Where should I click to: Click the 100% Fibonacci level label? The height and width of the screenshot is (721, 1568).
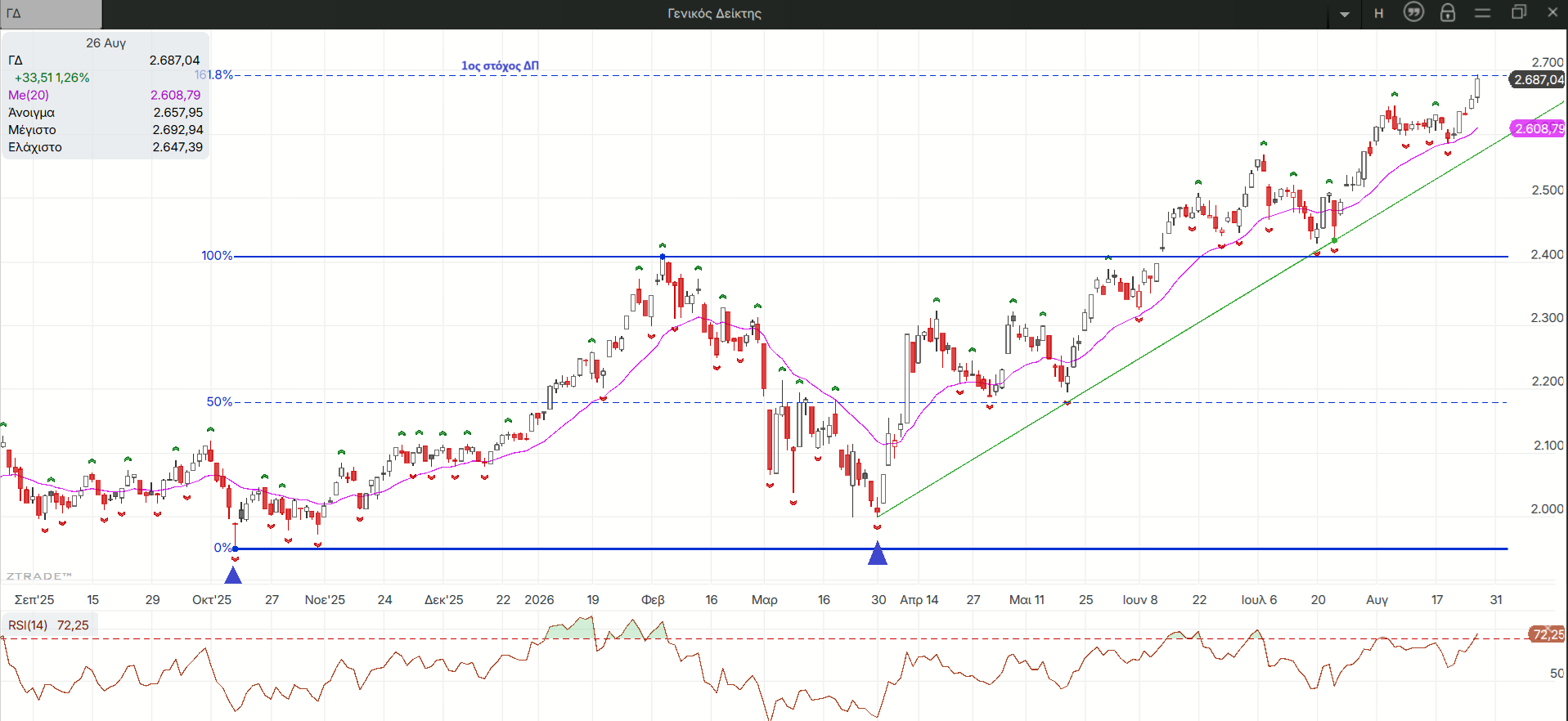pyautogui.click(x=217, y=256)
